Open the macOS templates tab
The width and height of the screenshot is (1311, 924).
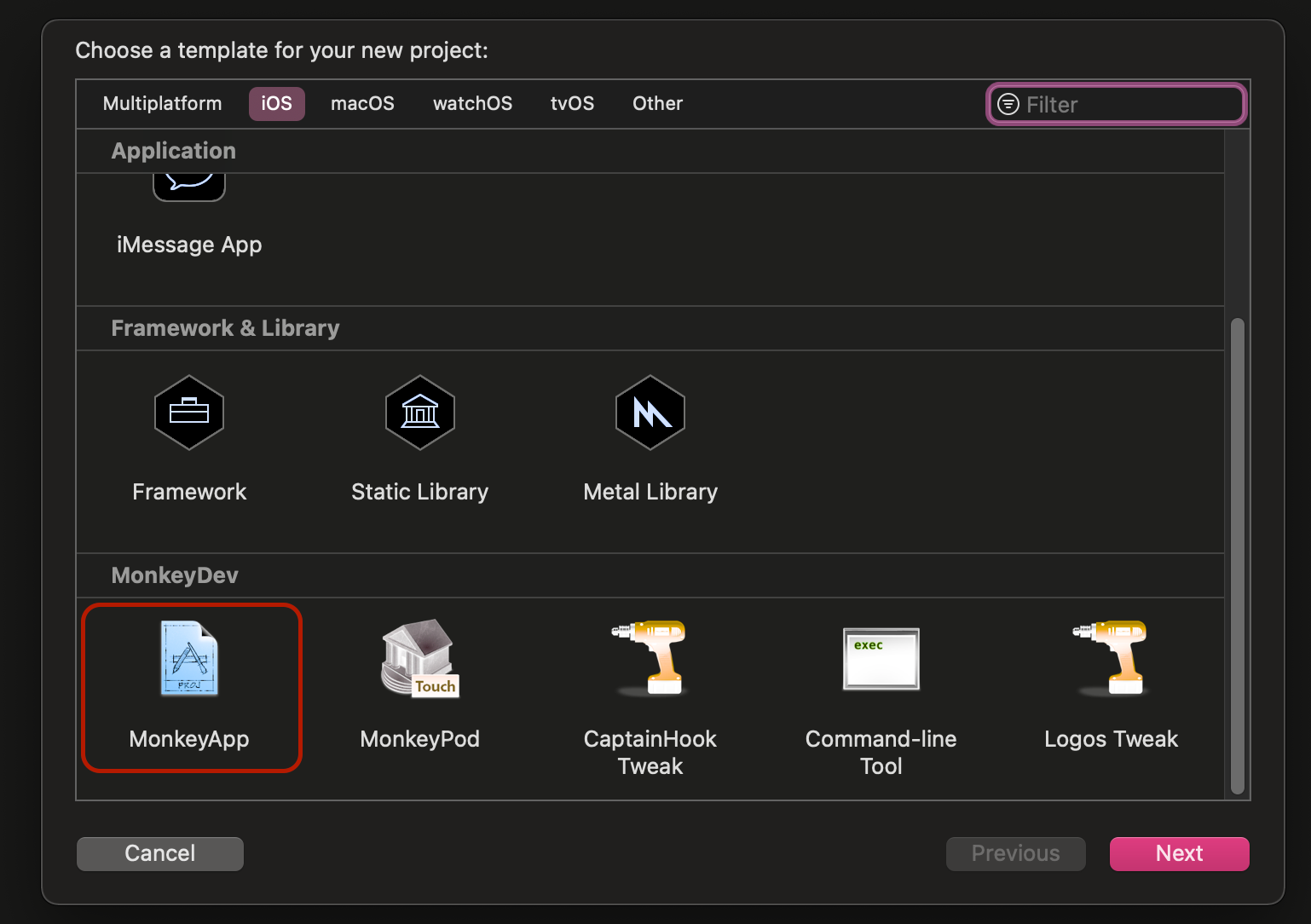(362, 103)
